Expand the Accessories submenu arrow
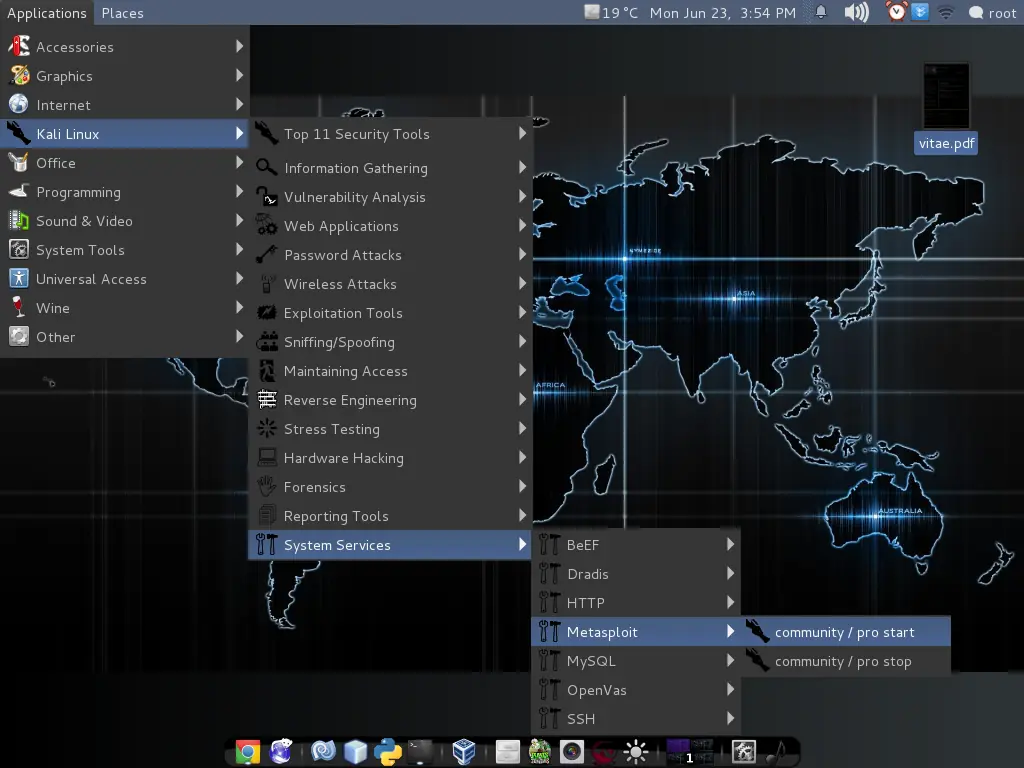This screenshot has height=768, width=1024. click(239, 46)
